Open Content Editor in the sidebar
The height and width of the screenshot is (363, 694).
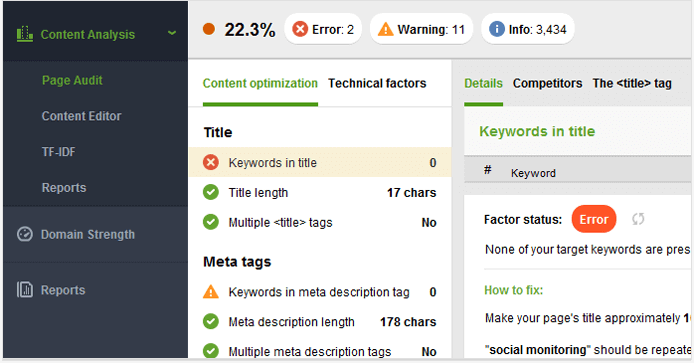coord(81,116)
